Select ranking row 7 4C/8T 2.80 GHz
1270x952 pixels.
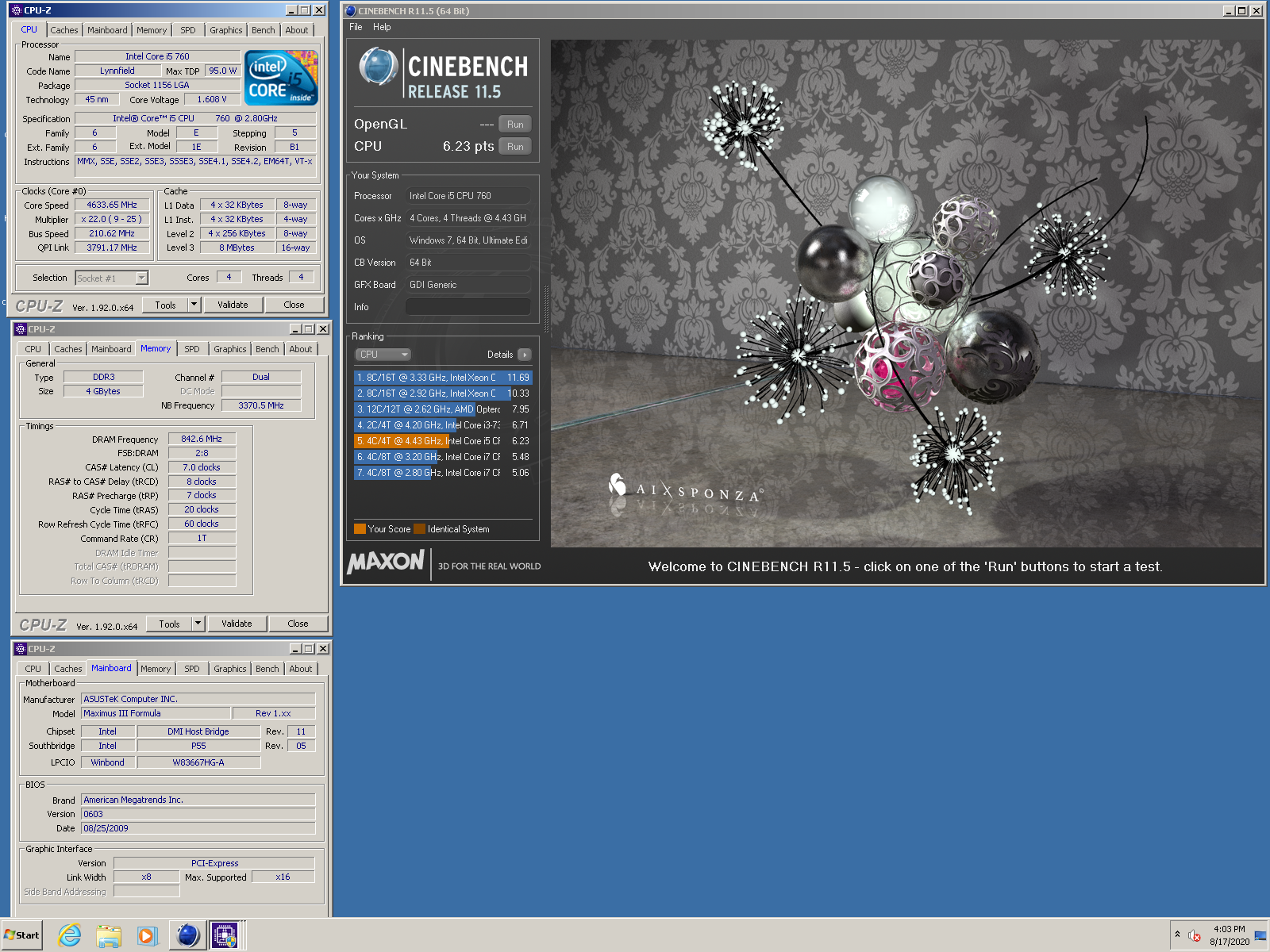pyautogui.click(x=443, y=473)
